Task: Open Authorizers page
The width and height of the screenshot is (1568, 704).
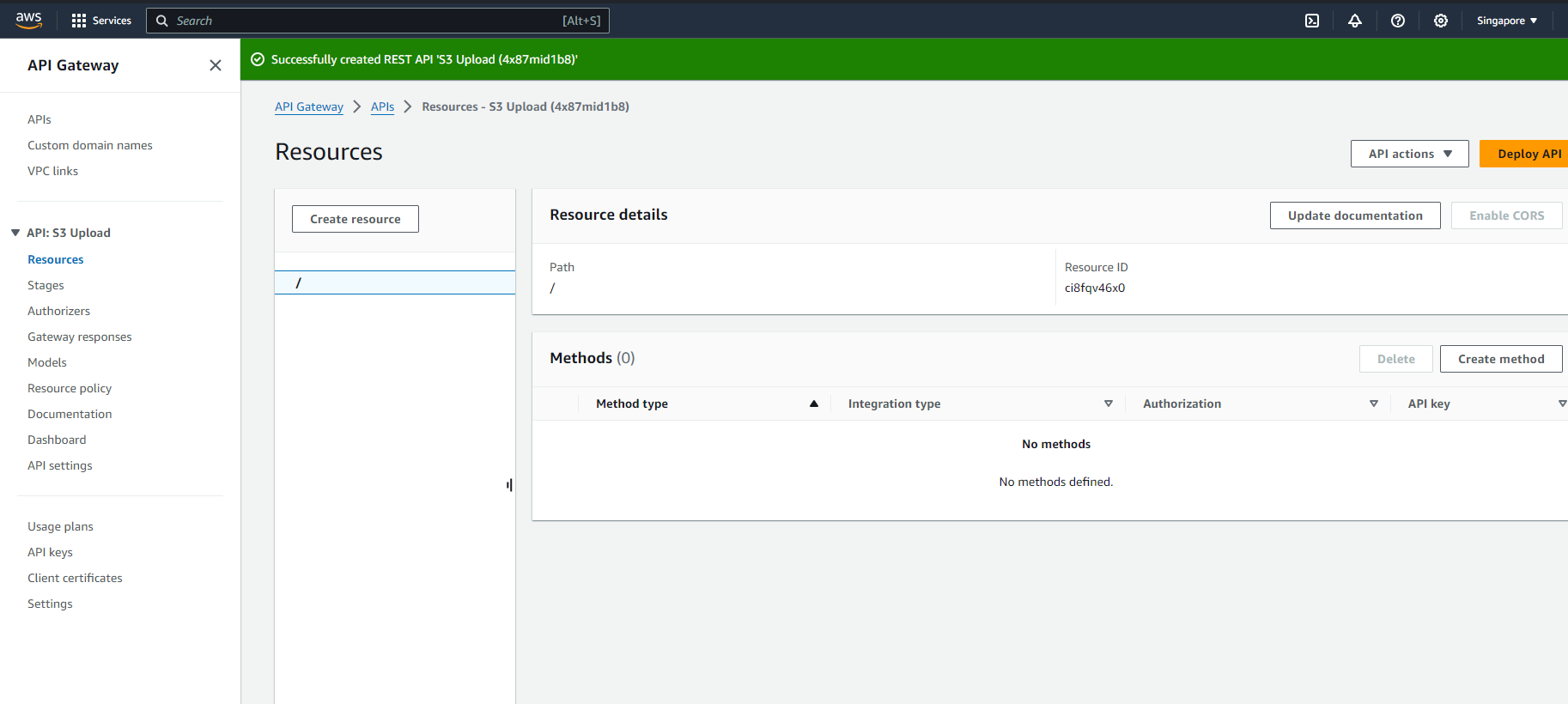Action: coord(58,311)
